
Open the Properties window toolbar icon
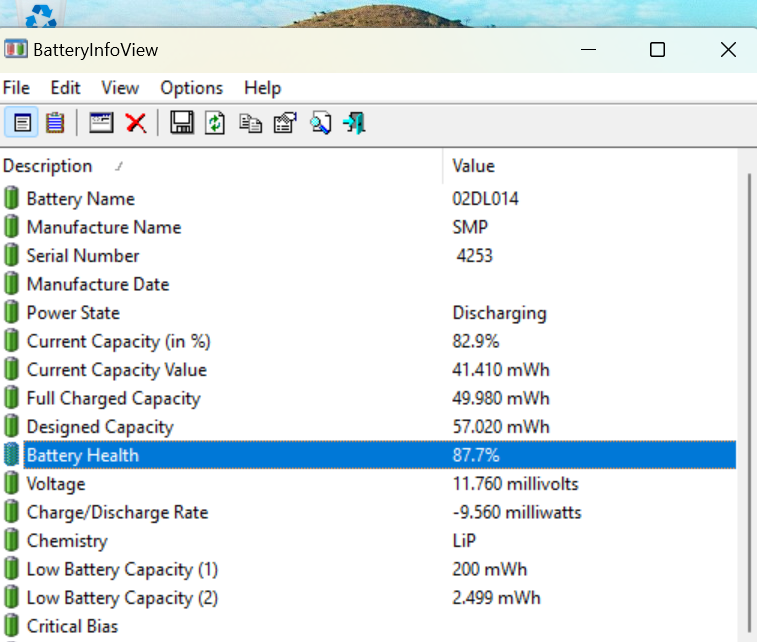[x=101, y=123]
